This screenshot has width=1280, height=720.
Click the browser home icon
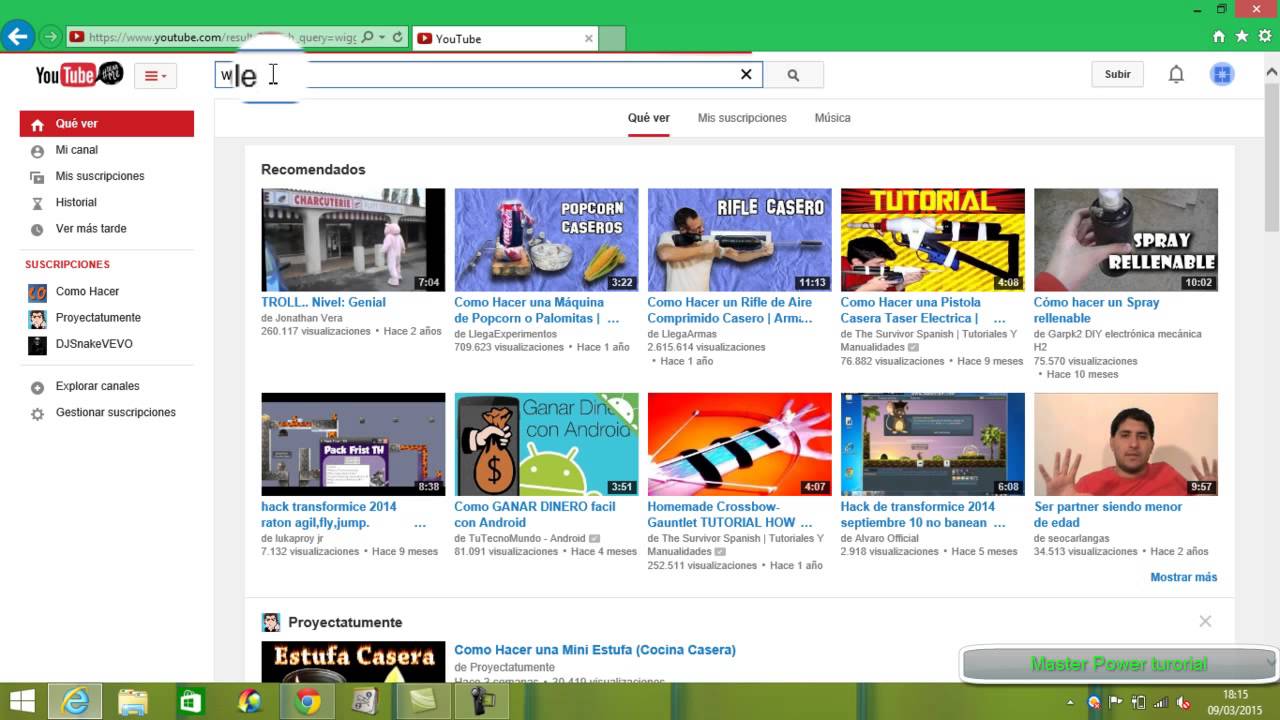(1218, 36)
